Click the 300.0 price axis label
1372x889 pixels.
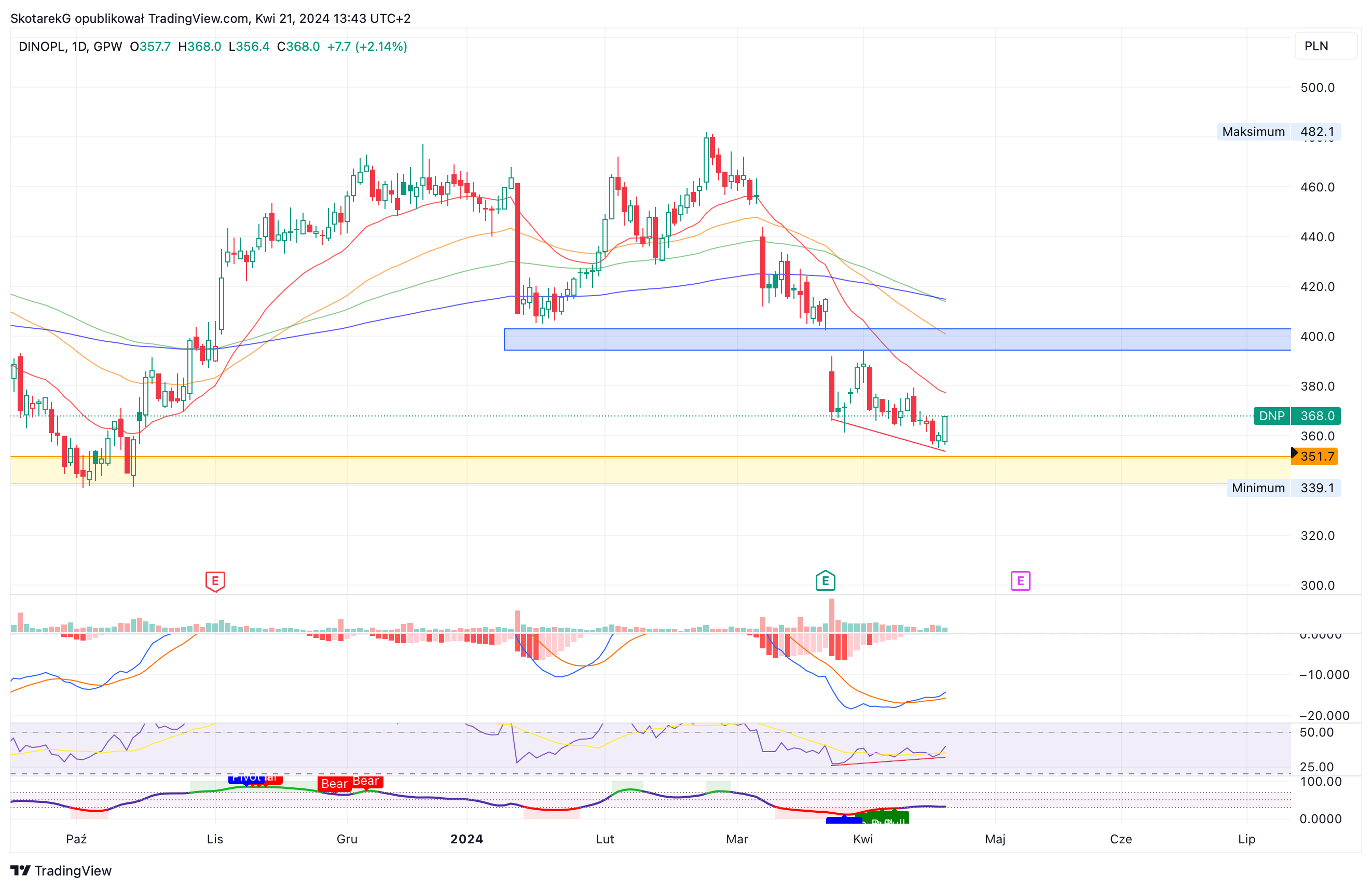[1317, 586]
